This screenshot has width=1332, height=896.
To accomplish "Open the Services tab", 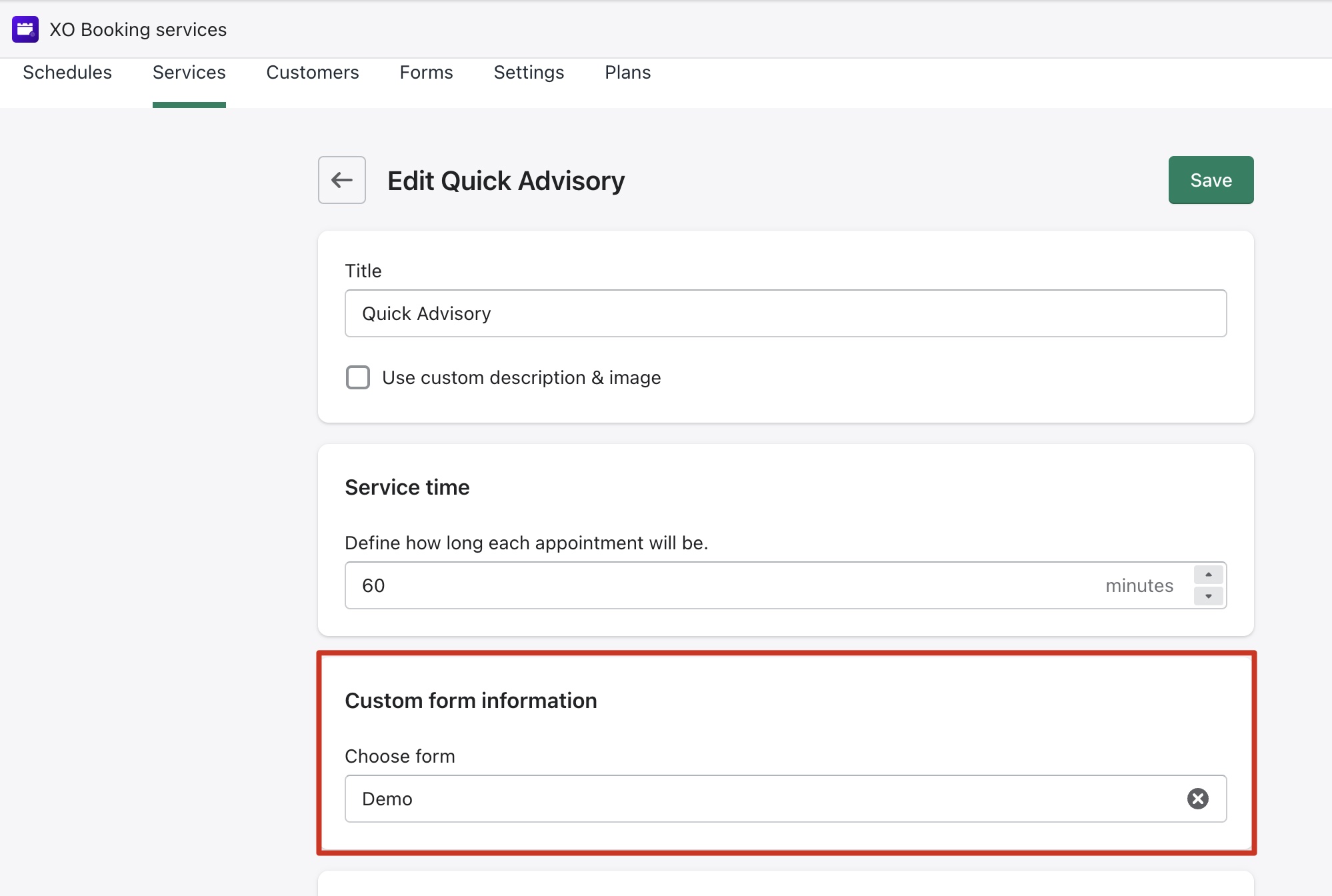I will 189,72.
